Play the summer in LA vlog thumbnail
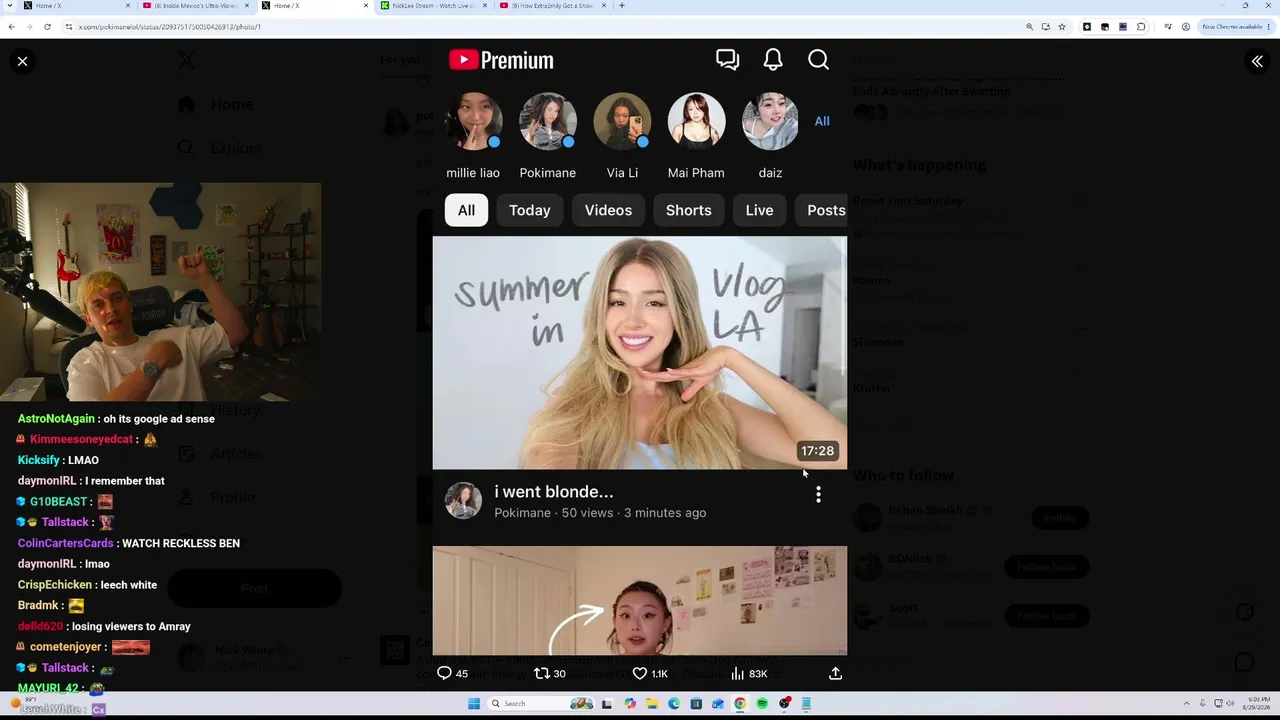The height and width of the screenshot is (720, 1280). tap(640, 353)
